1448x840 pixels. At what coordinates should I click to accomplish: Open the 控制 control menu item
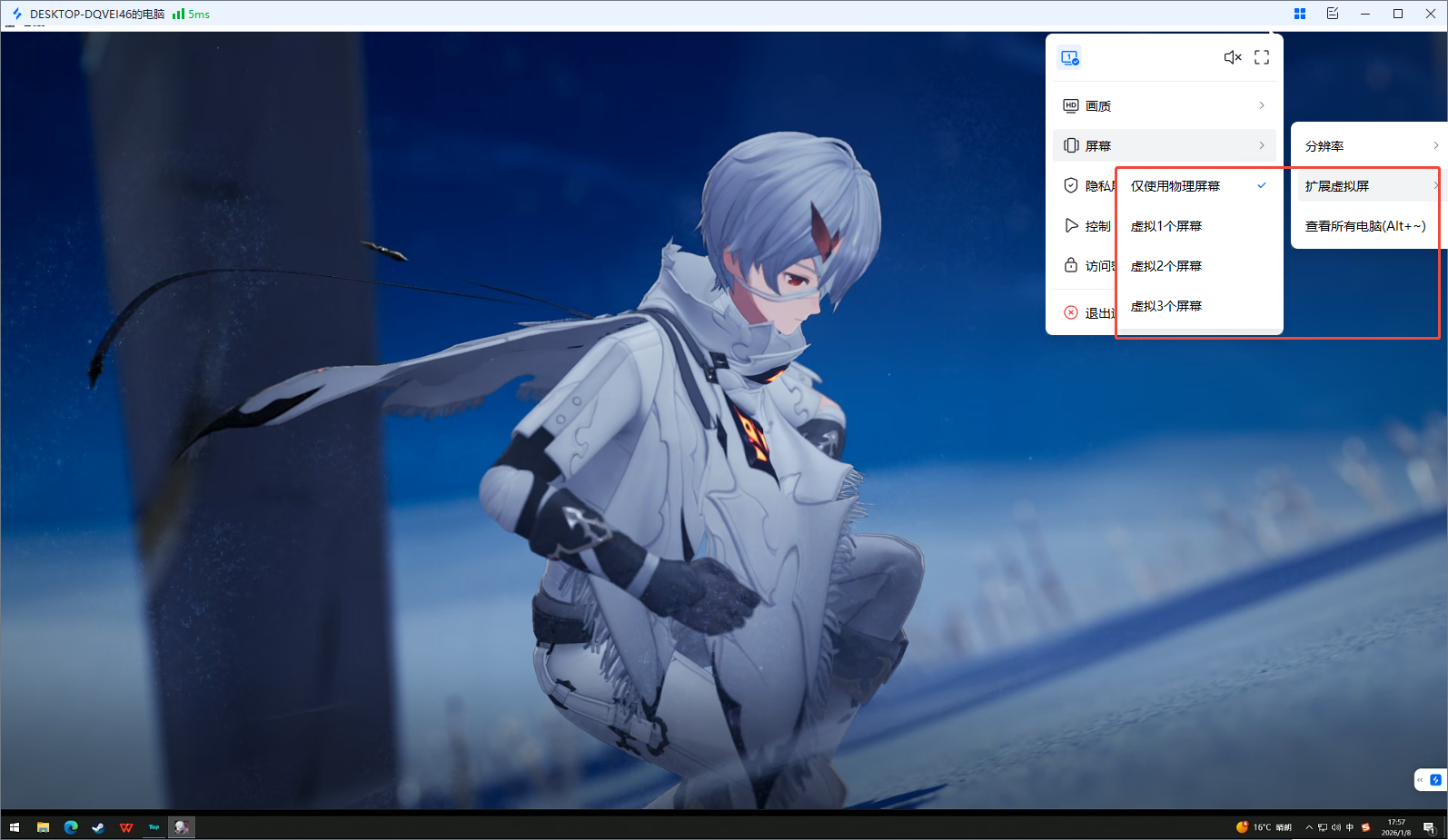pyautogui.click(x=1088, y=226)
